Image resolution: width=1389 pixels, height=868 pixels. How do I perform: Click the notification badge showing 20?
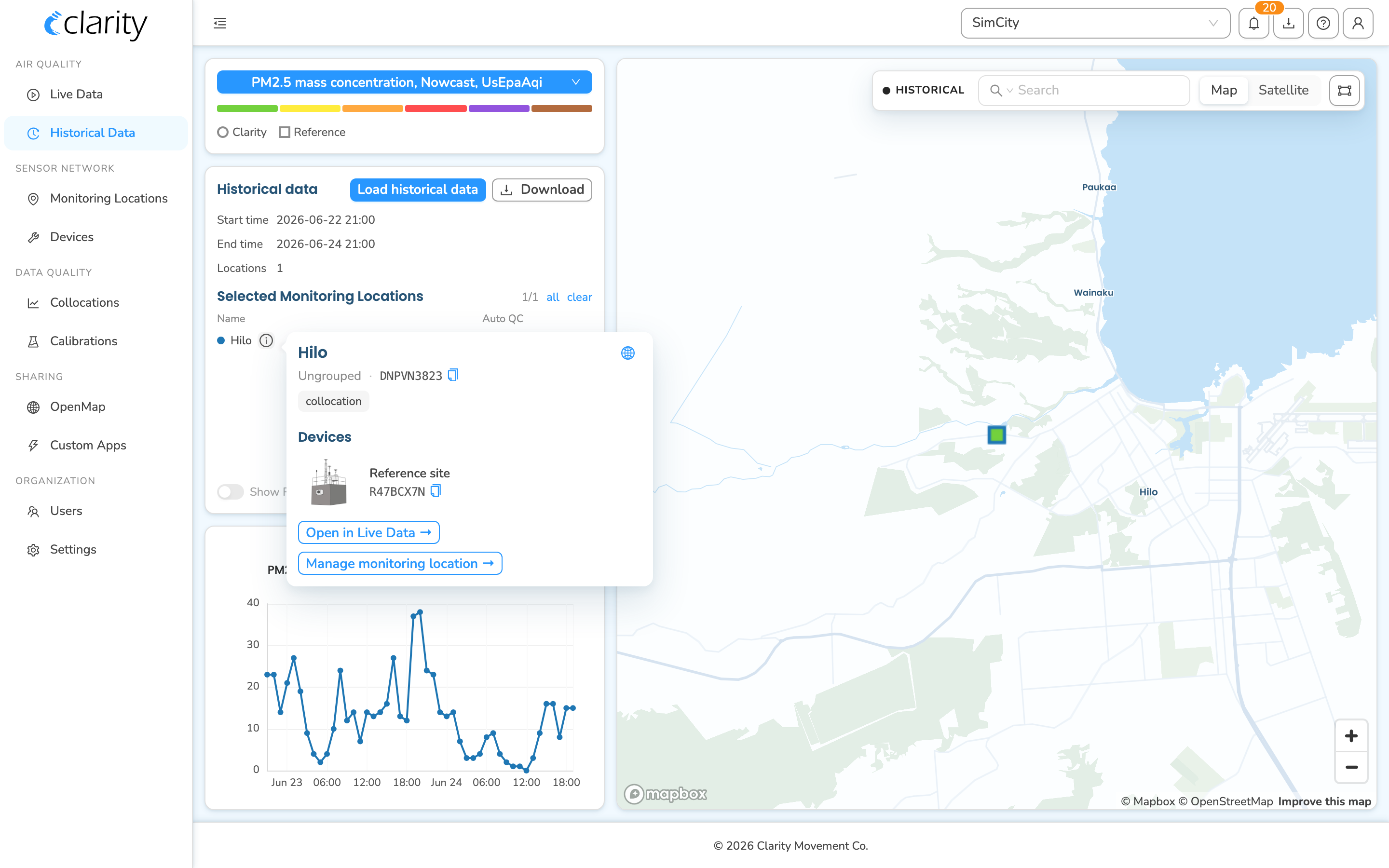click(1269, 7)
